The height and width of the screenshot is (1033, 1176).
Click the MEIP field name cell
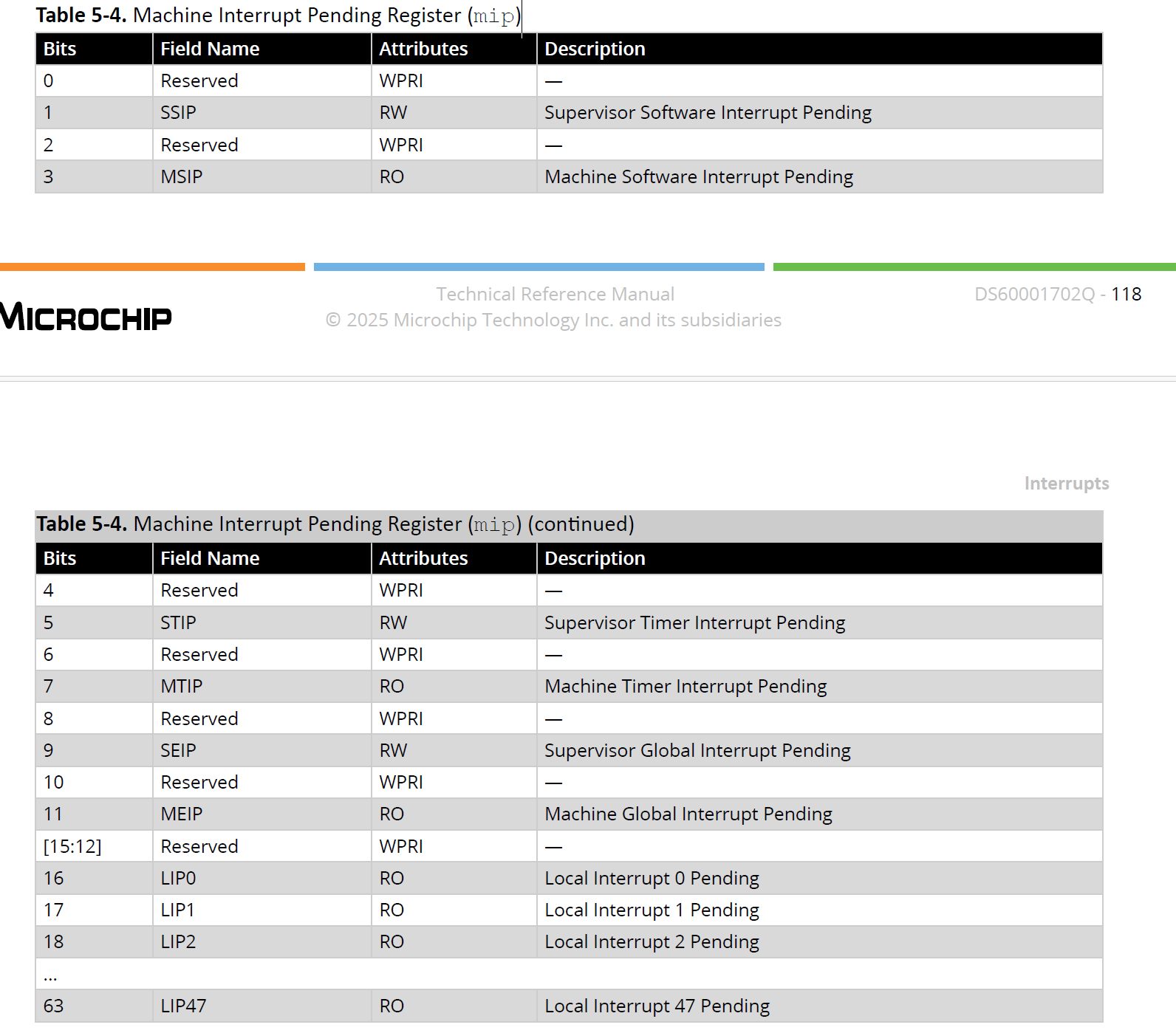(261, 814)
